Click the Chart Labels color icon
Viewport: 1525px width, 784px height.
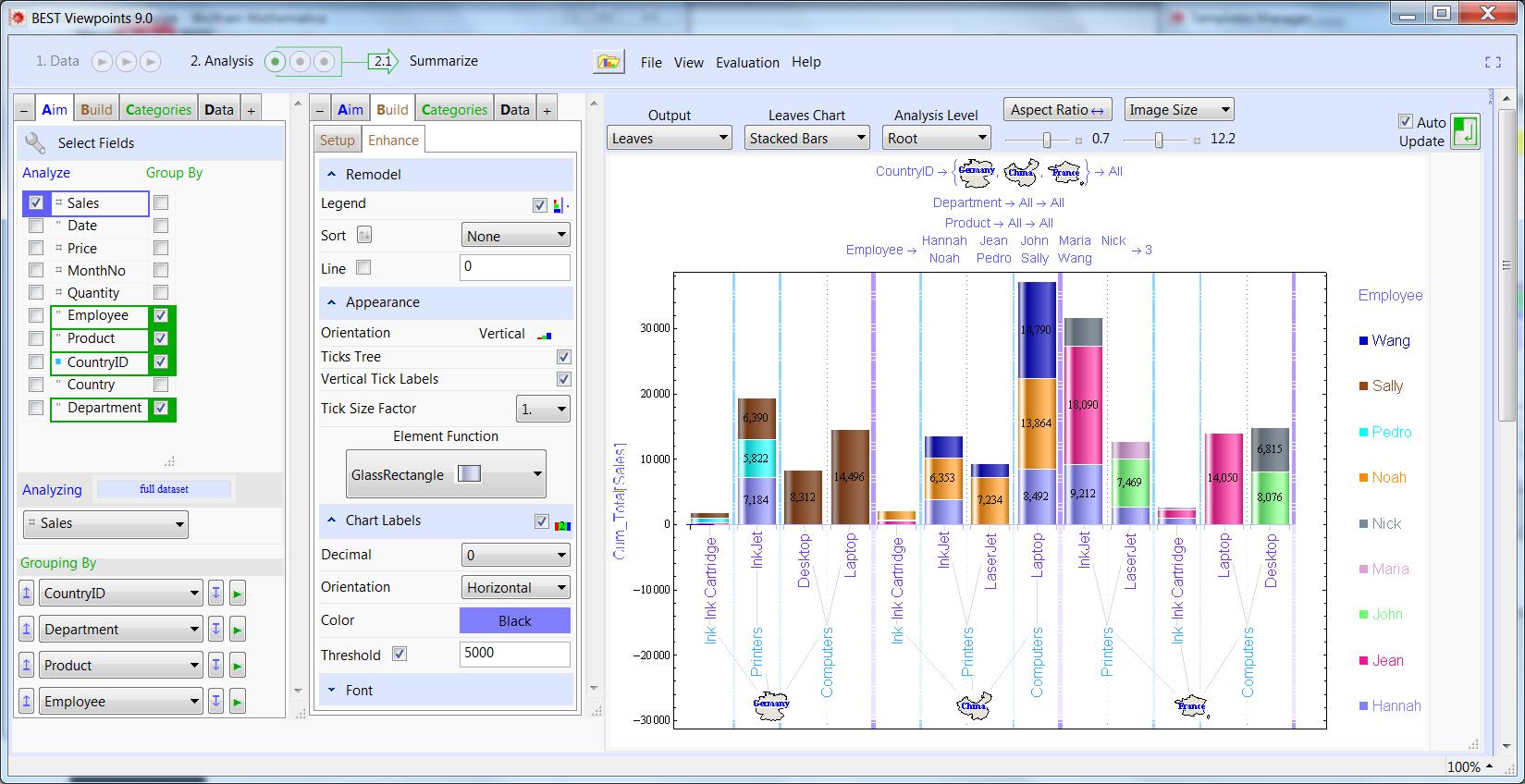(x=561, y=523)
